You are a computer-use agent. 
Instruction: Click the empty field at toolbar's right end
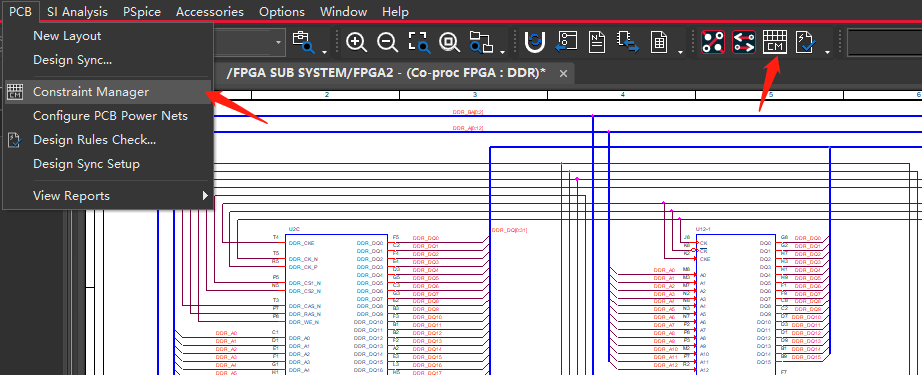click(884, 42)
